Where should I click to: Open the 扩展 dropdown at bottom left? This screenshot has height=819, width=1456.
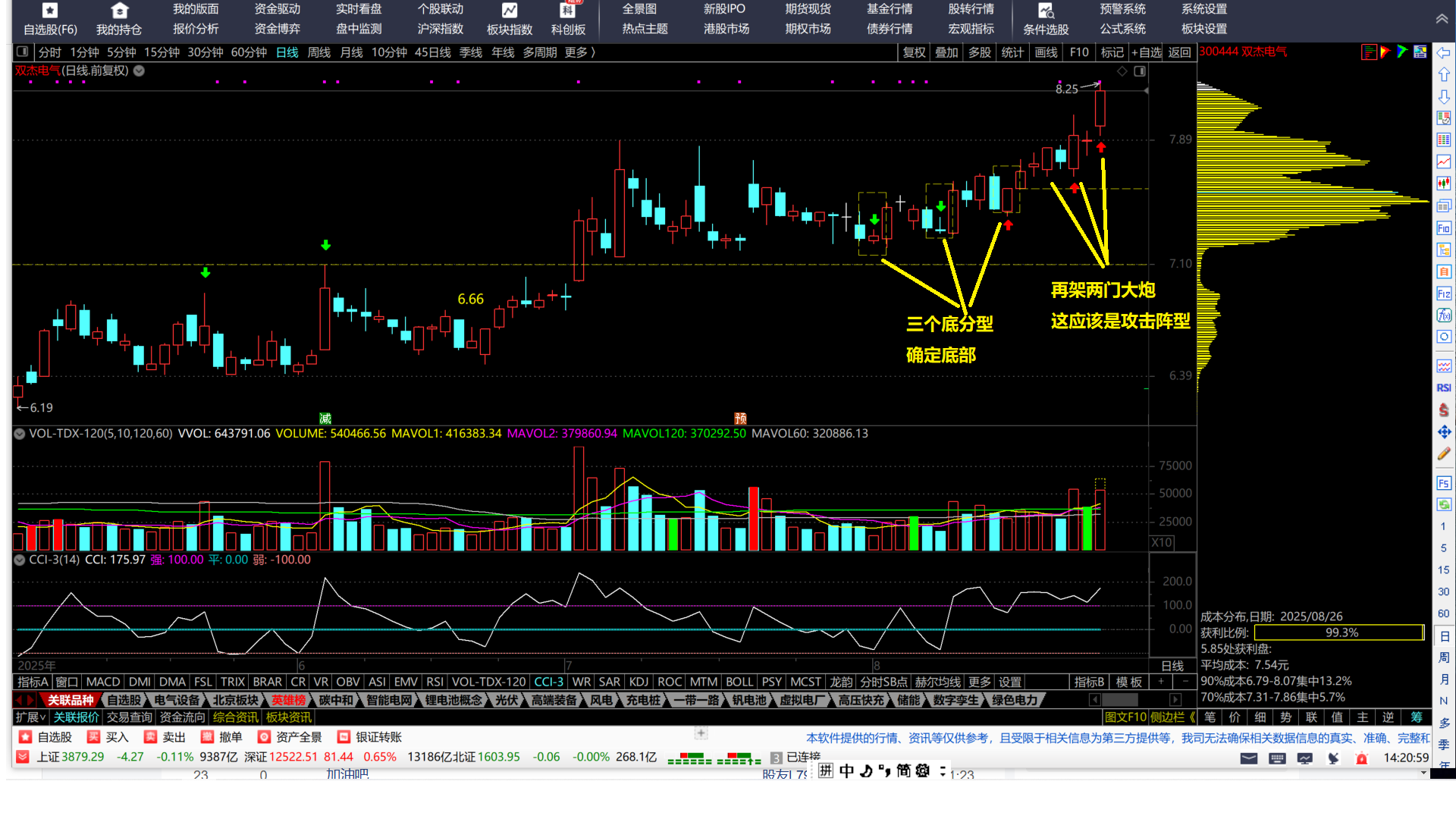click(x=30, y=717)
